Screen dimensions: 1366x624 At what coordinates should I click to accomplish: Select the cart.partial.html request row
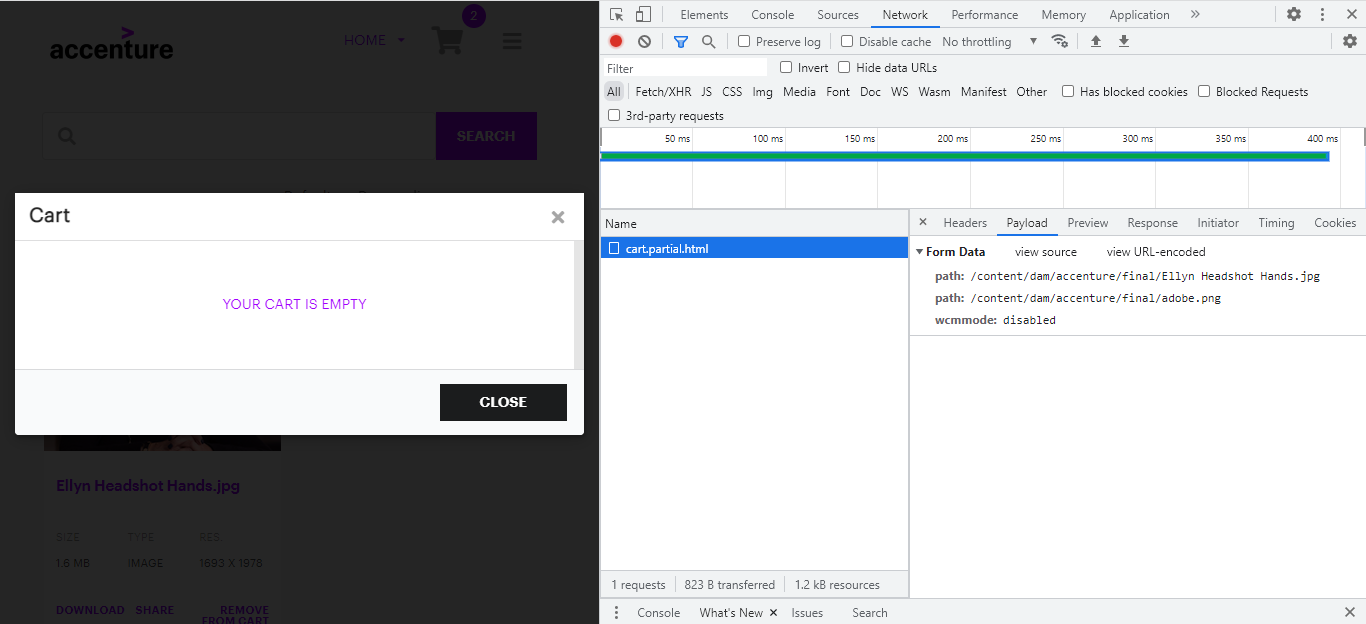tap(754, 248)
